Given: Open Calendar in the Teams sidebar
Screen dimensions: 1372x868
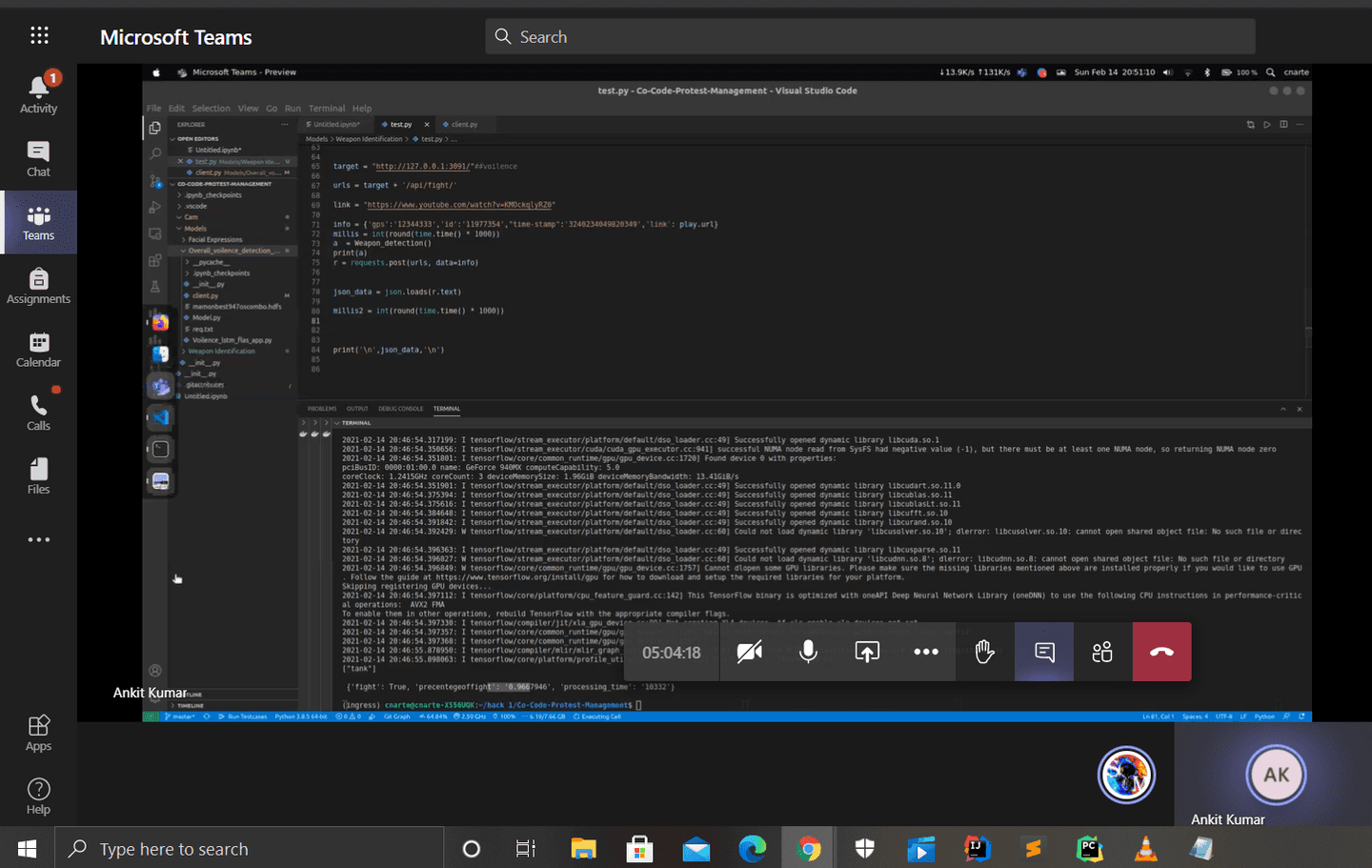Looking at the screenshot, I should [x=38, y=349].
